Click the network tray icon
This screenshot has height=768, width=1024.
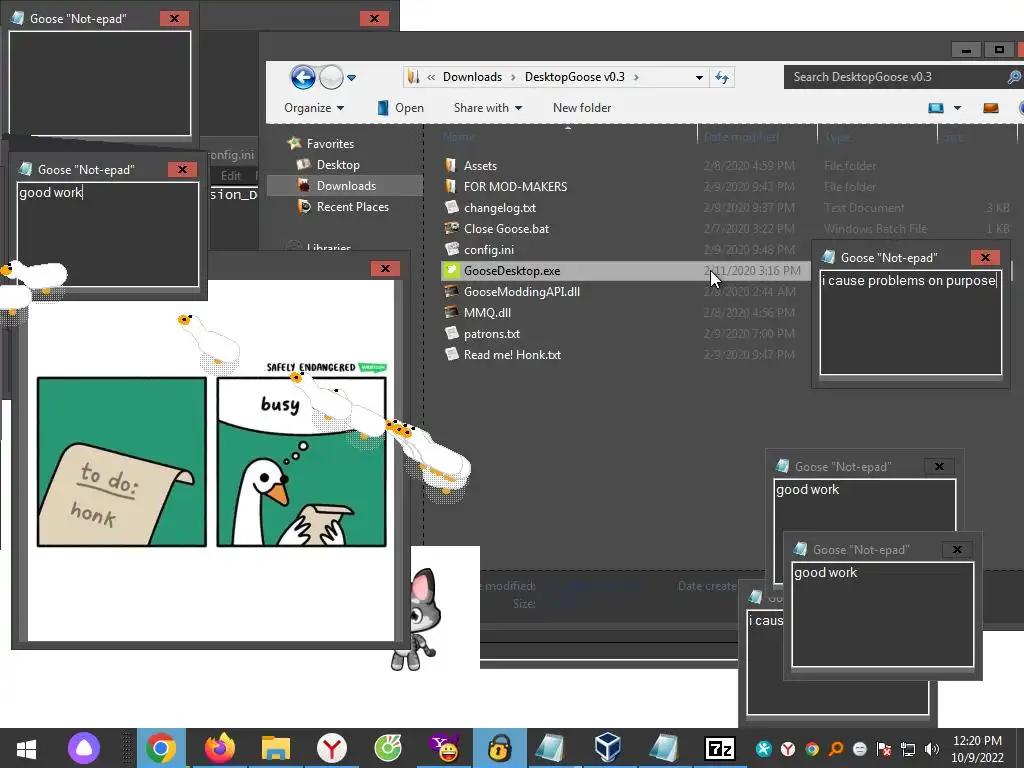tap(908, 749)
